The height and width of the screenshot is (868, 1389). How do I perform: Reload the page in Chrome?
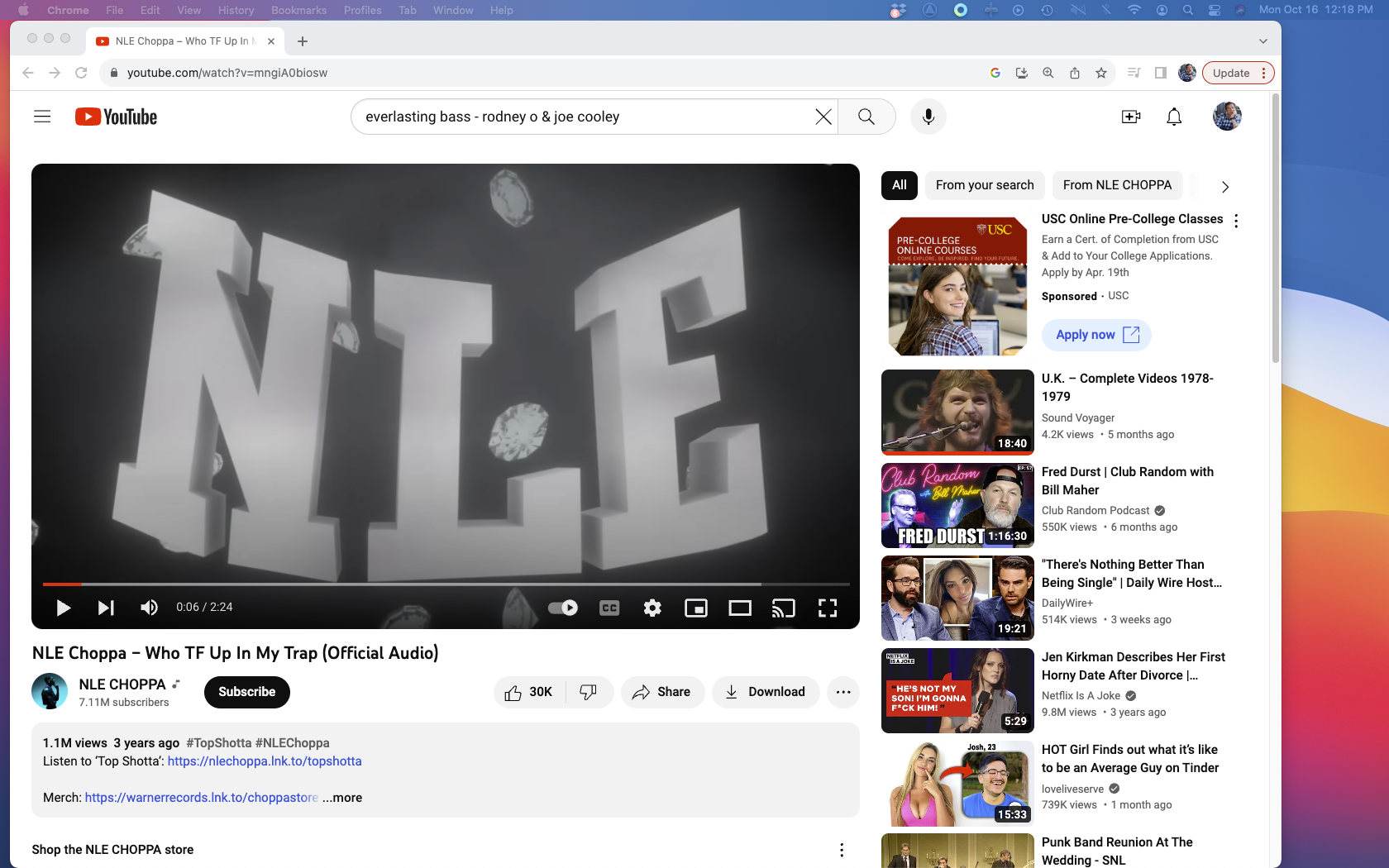81,73
